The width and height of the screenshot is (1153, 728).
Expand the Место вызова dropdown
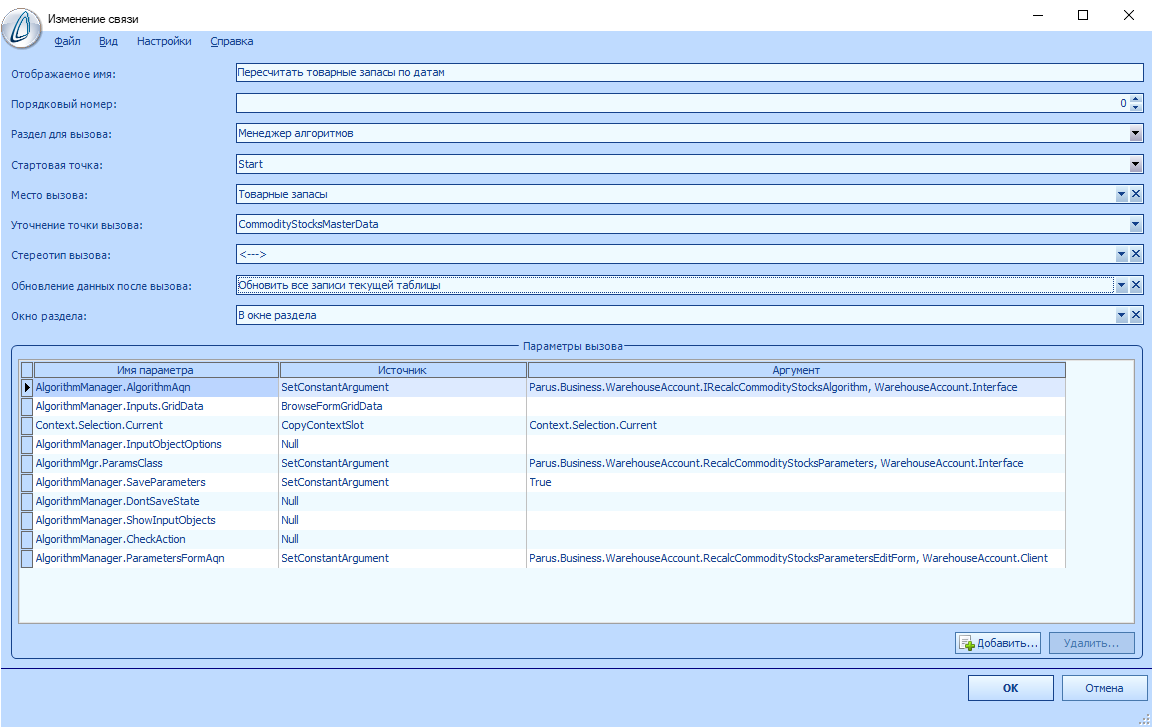point(1121,194)
